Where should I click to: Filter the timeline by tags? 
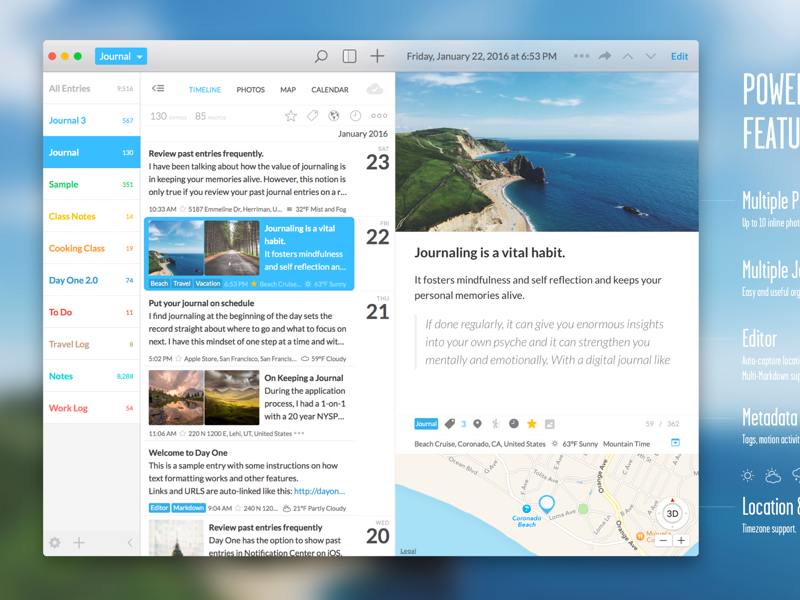312,116
